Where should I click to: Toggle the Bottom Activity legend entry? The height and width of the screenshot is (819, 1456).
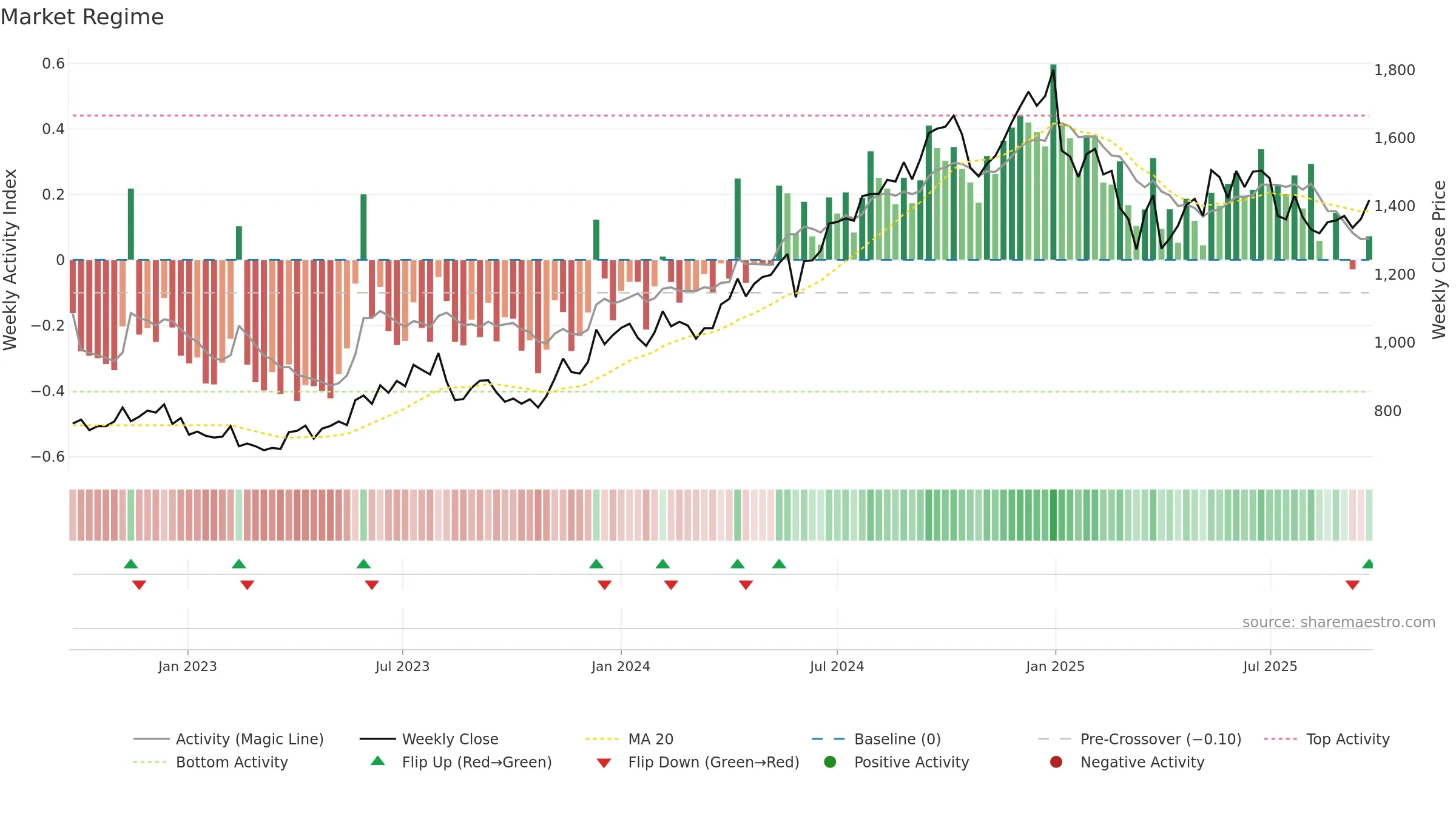(x=211, y=762)
